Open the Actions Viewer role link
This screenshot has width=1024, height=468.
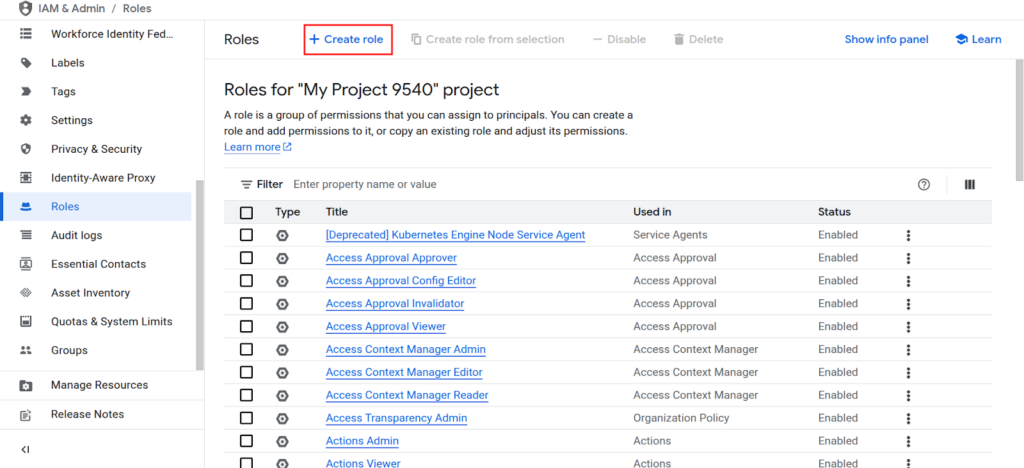point(363,463)
